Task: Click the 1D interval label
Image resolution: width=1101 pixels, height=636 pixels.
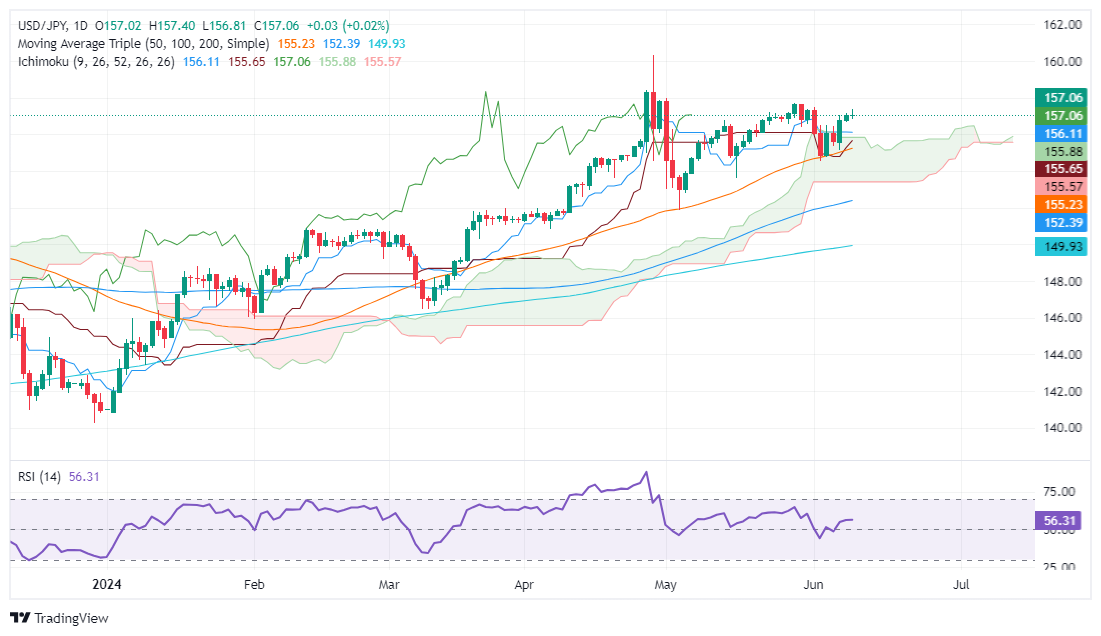Action: pyautogui.click(x=81, y=25)
